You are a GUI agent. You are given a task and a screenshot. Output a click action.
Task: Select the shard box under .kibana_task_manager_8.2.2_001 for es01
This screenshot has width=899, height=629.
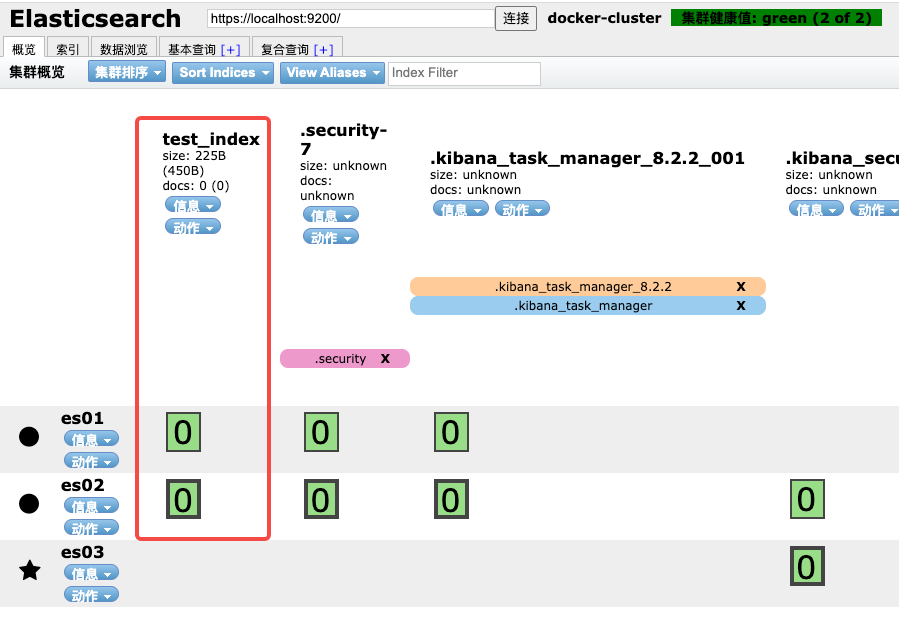pos(450,432)
